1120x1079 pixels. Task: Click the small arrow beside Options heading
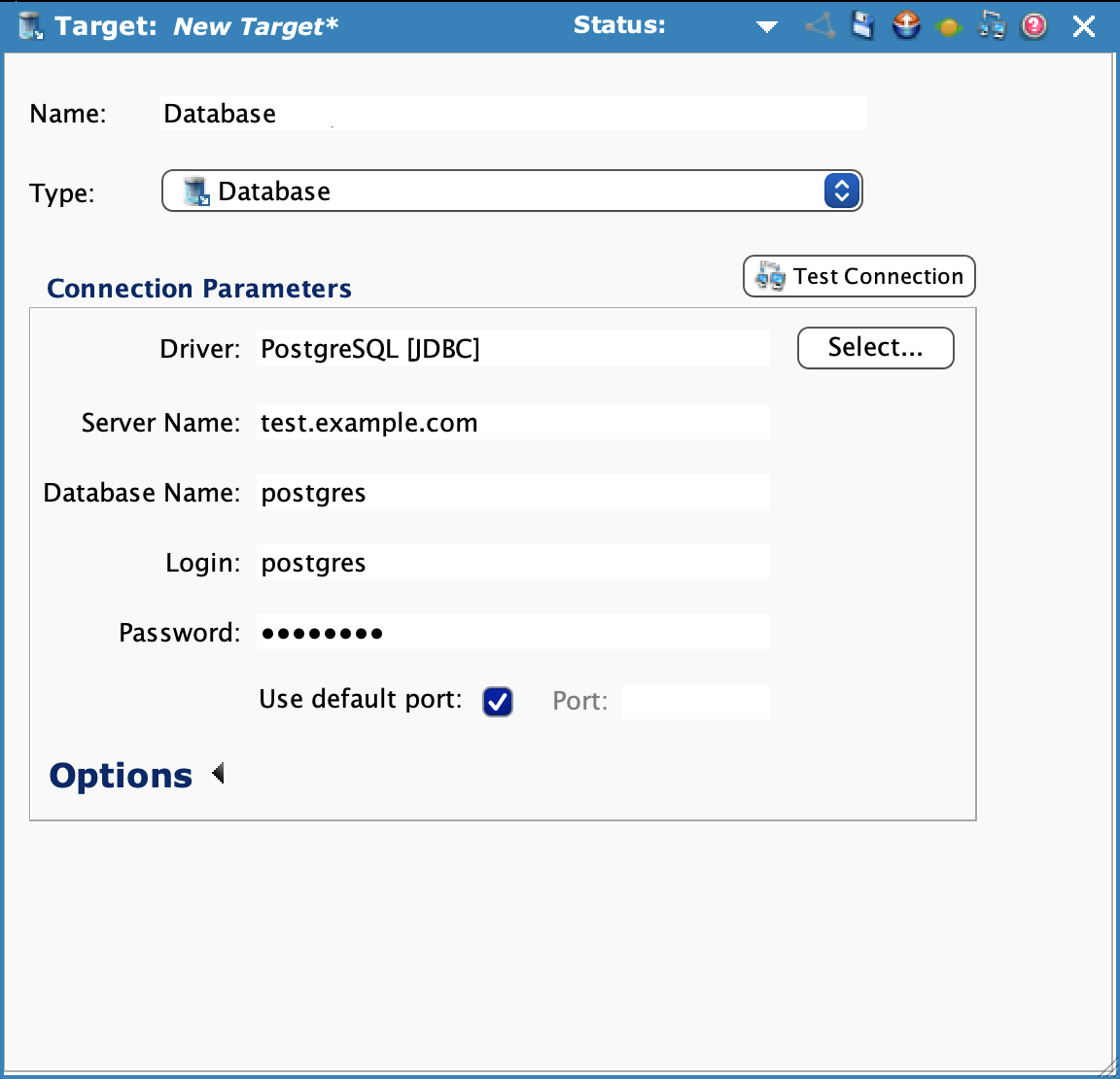click(216, 773)
